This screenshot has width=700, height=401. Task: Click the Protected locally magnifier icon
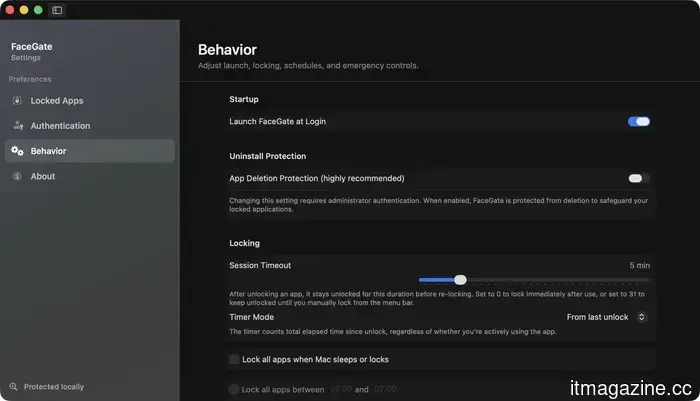pos(13,386)
